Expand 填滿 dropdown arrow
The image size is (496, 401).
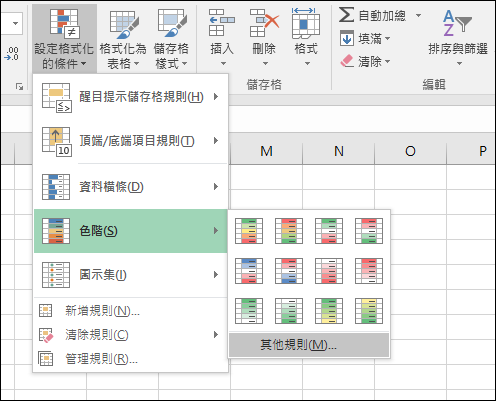387,39
